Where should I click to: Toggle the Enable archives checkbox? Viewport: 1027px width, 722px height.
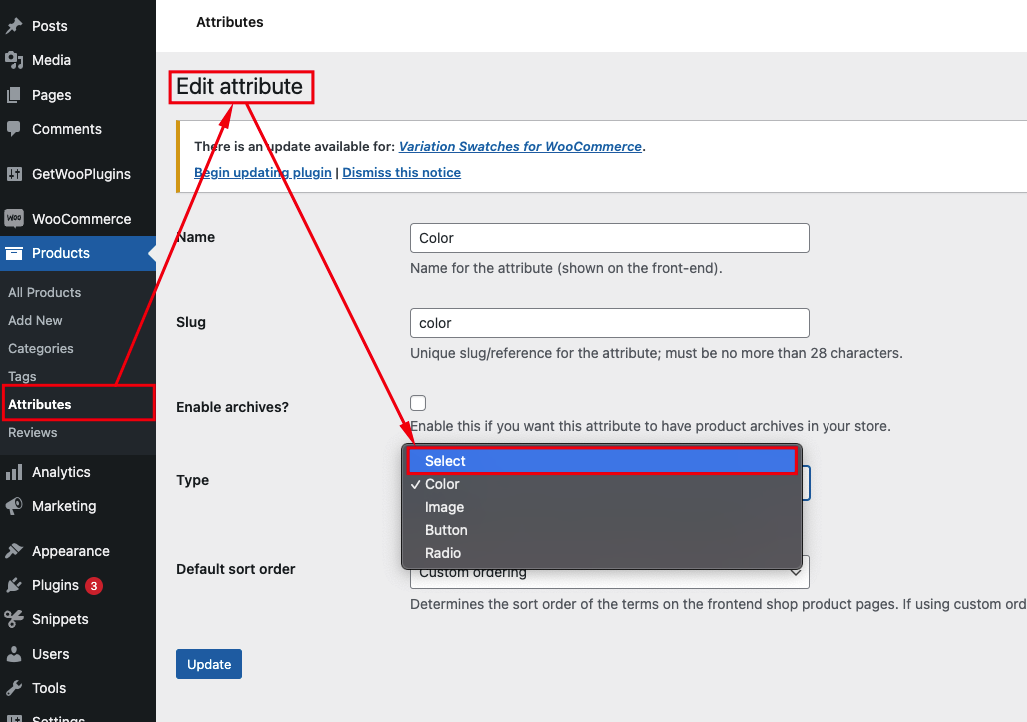(418, 403)
